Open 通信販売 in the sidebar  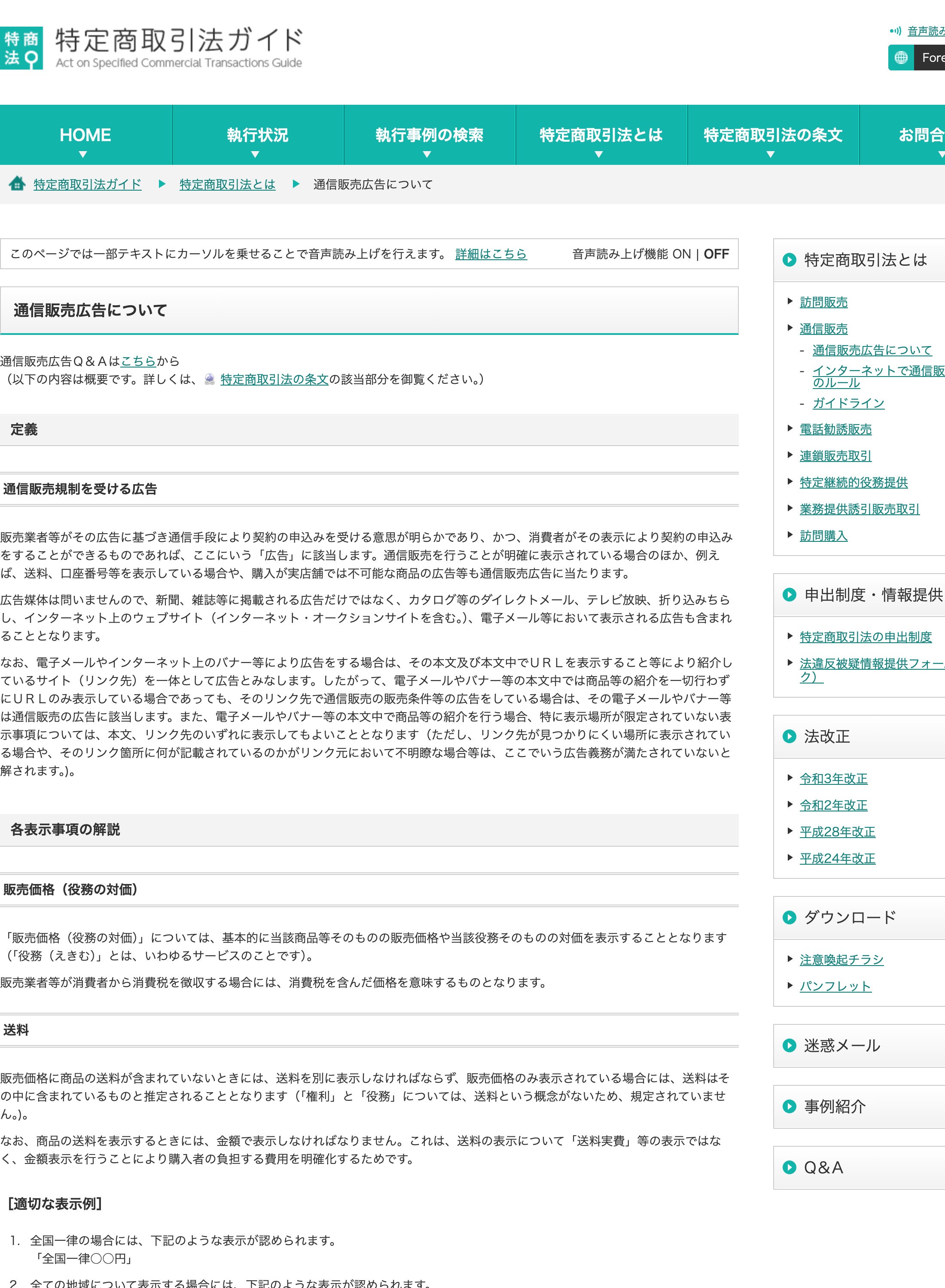(824, 329)
